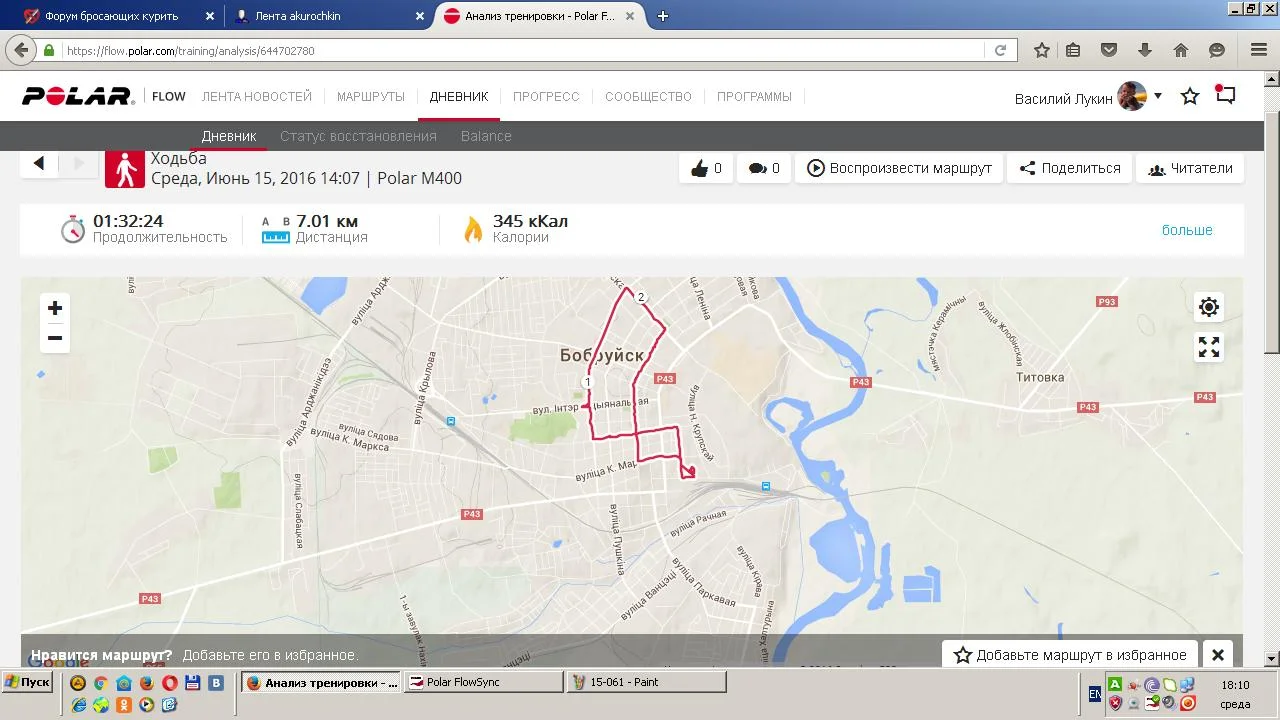Zoom in on the map
This screenshot has height=720, width=1280.
click(55, 308)
